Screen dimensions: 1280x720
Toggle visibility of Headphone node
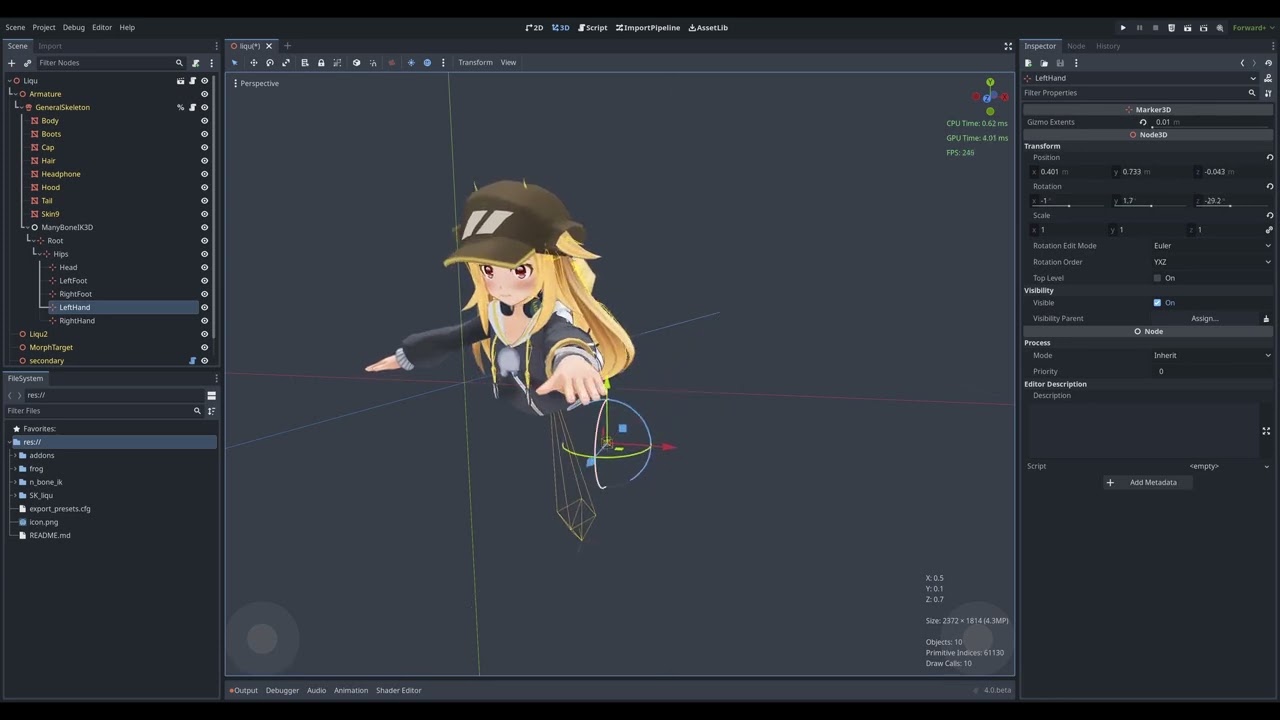point(204,174)
